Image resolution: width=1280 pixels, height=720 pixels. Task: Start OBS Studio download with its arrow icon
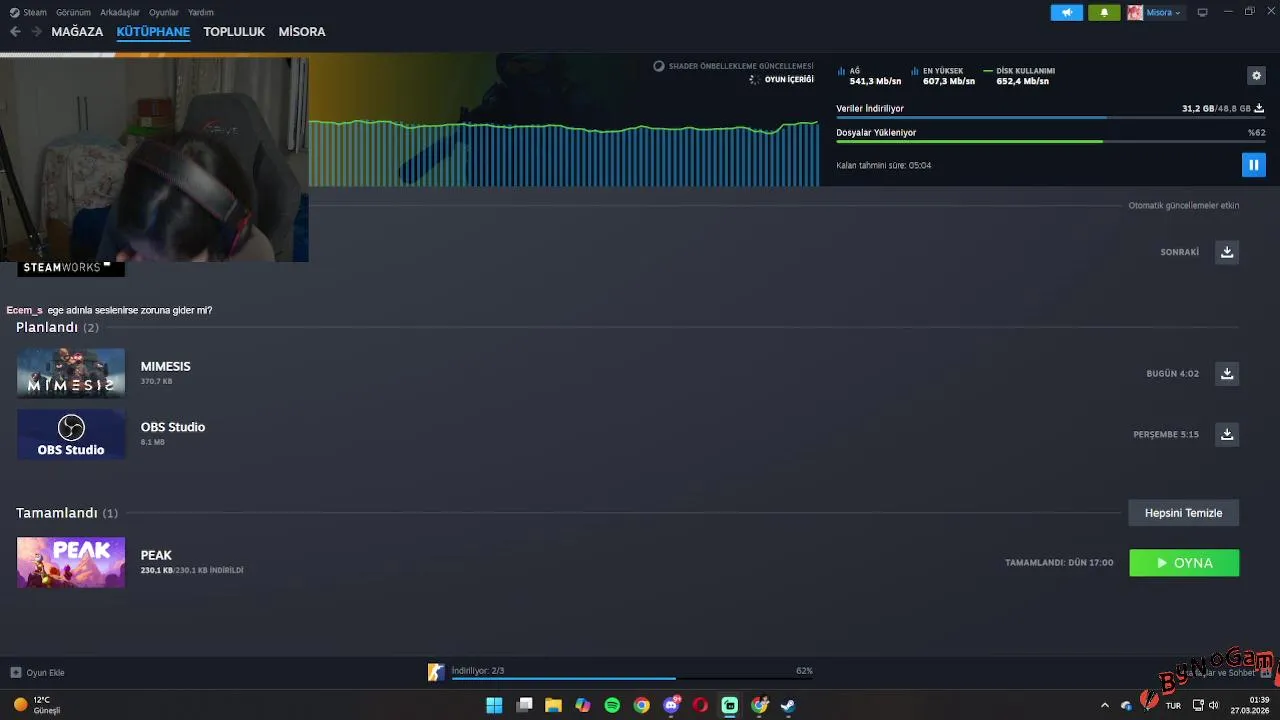[1227, 434]
